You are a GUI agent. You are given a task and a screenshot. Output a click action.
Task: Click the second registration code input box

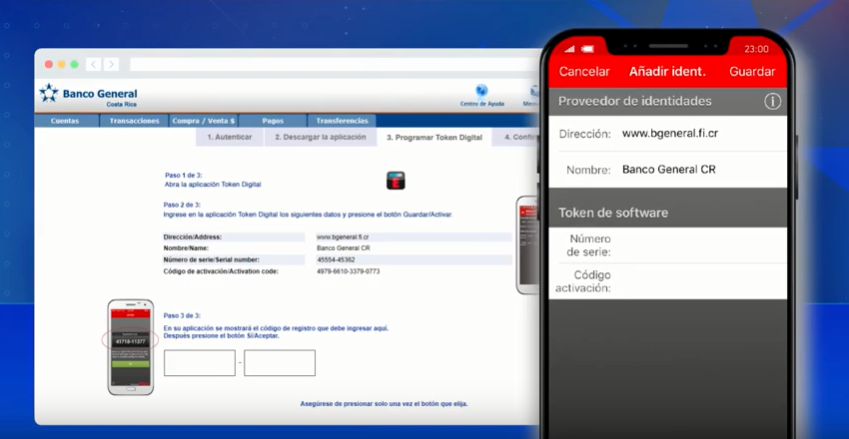click(x=279, y=363)
